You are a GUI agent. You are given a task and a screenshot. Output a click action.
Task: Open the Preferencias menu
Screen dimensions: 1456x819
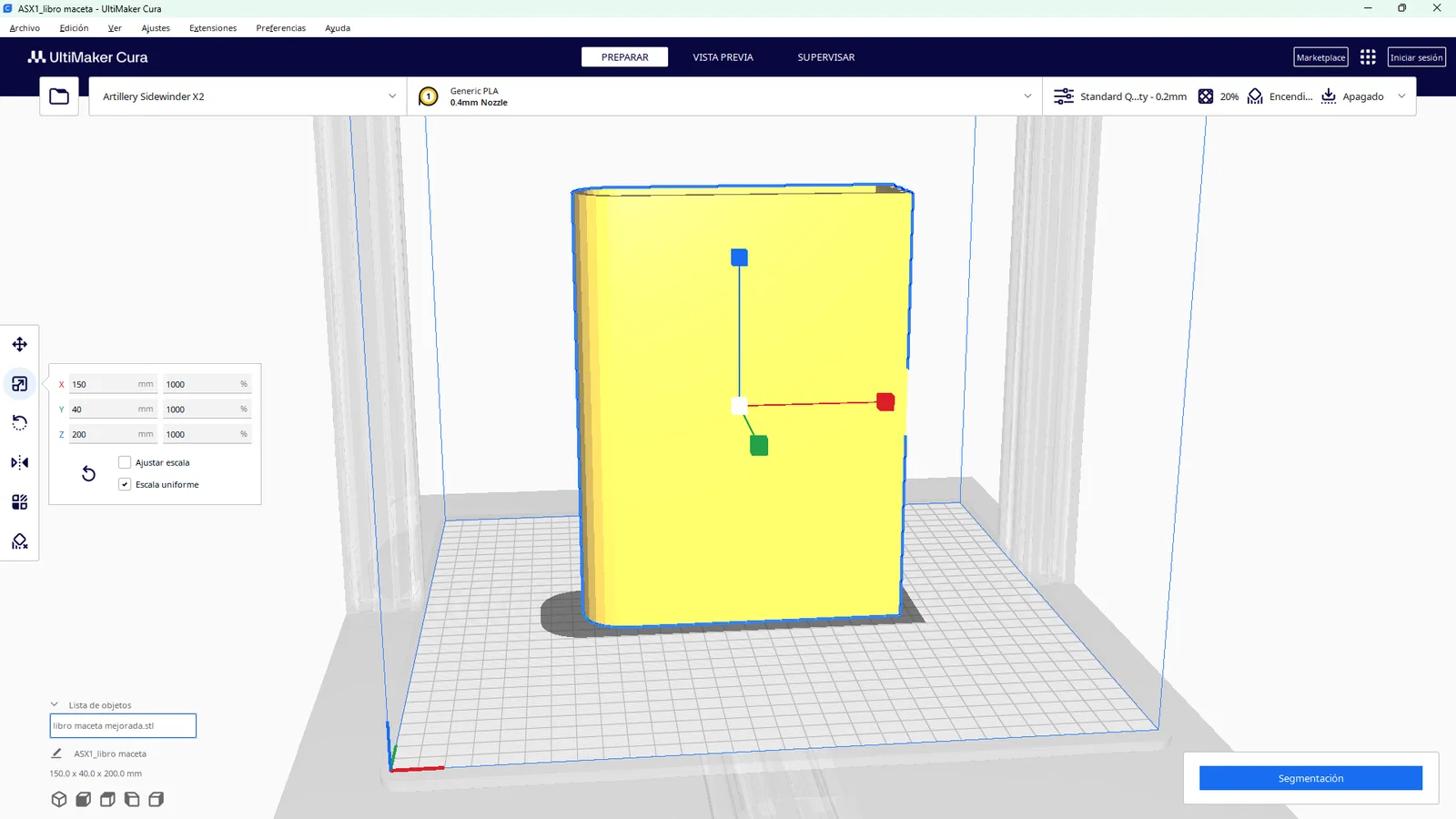[281, 28]
